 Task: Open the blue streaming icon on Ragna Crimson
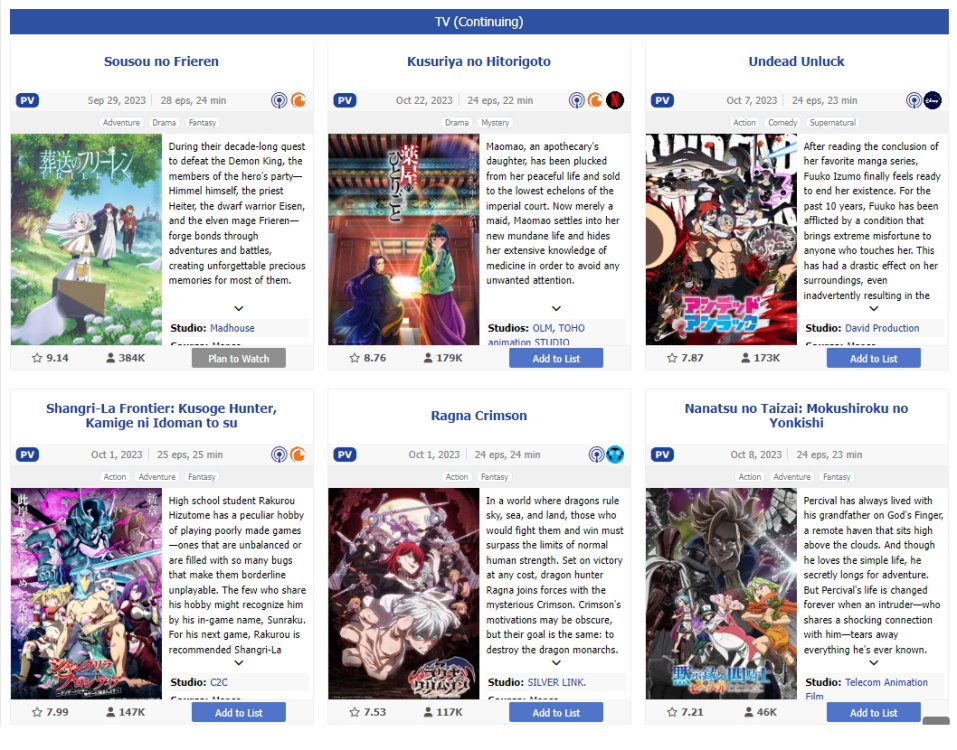click(615, 455)
